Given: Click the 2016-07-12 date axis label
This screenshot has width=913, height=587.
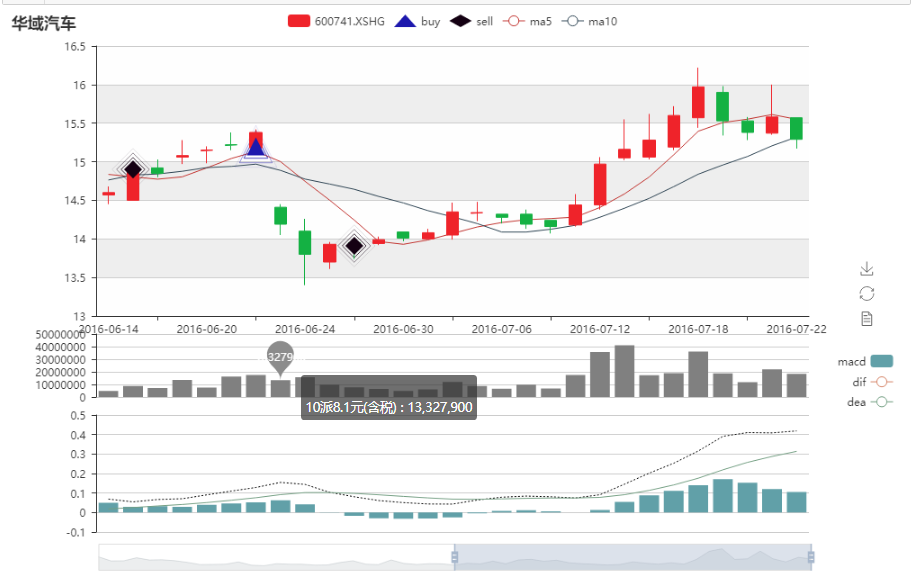Looking at the screenshot, I should click(600, 329).
